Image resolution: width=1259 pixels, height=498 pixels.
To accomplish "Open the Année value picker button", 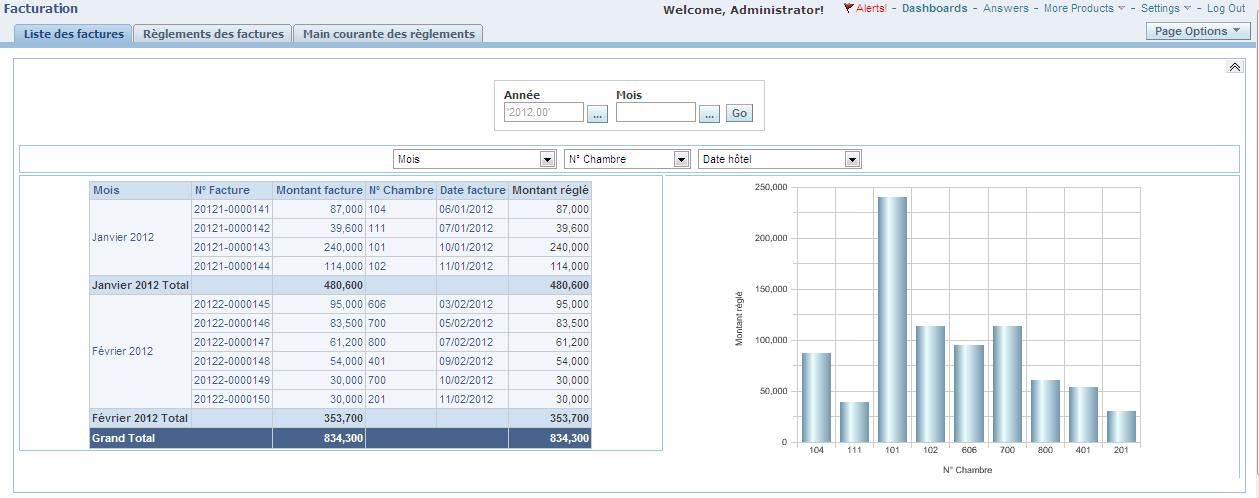I will click(x=597, y=114).
